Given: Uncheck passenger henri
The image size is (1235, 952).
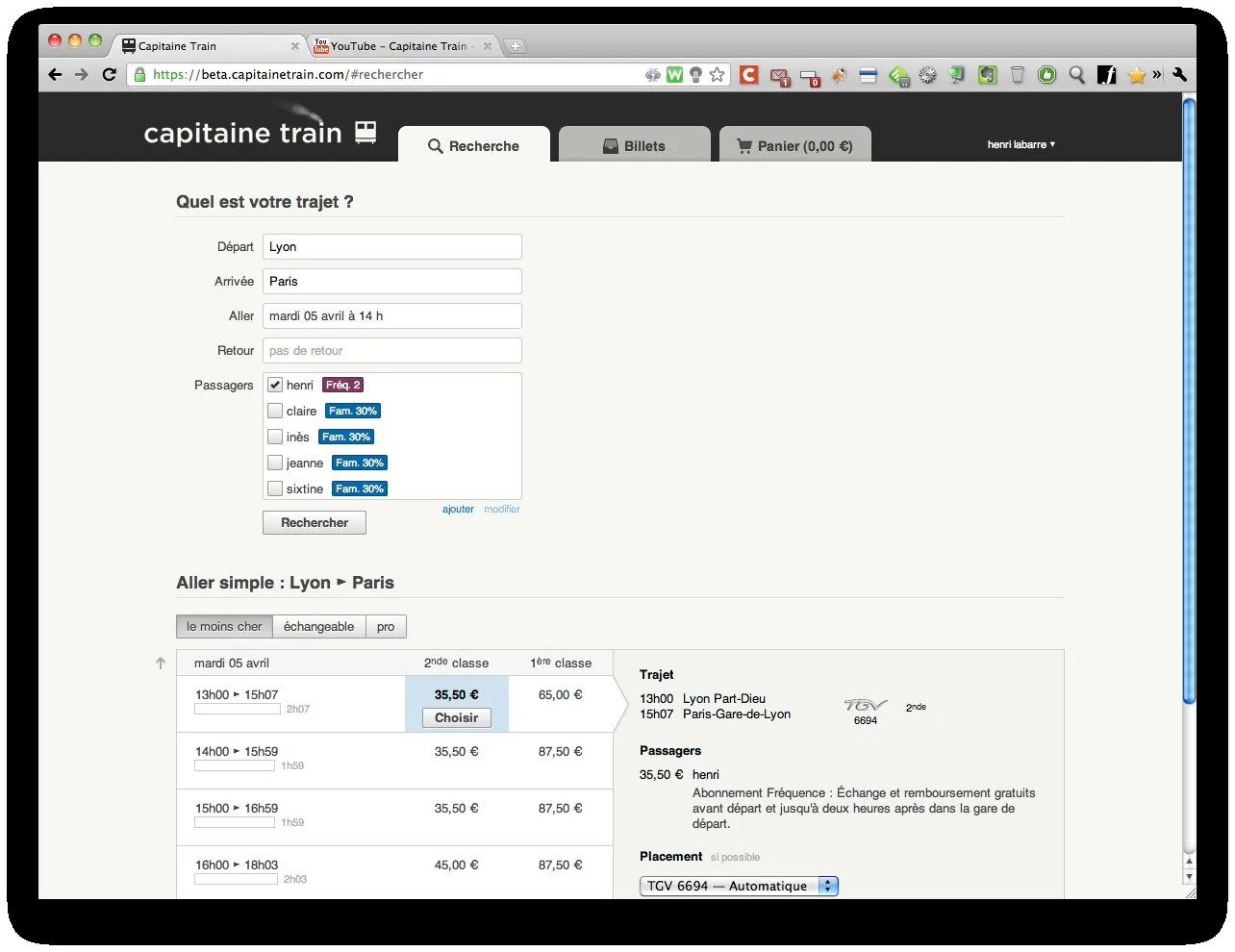Looking at the screenshot, I should 275,385.
